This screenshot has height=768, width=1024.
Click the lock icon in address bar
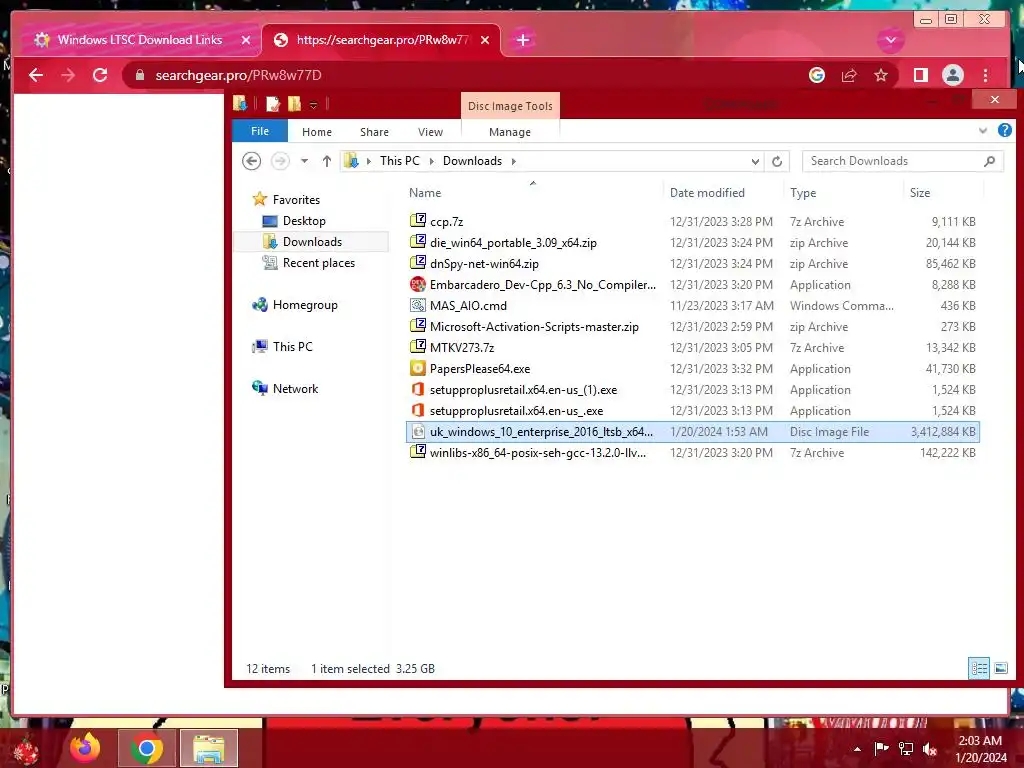click(139, 76)
